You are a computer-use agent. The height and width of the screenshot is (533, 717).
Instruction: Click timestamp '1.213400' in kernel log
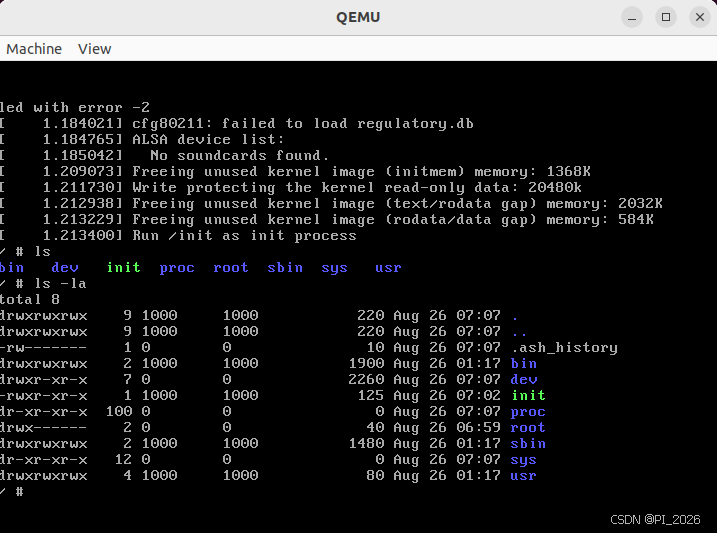tap(79, 235)
